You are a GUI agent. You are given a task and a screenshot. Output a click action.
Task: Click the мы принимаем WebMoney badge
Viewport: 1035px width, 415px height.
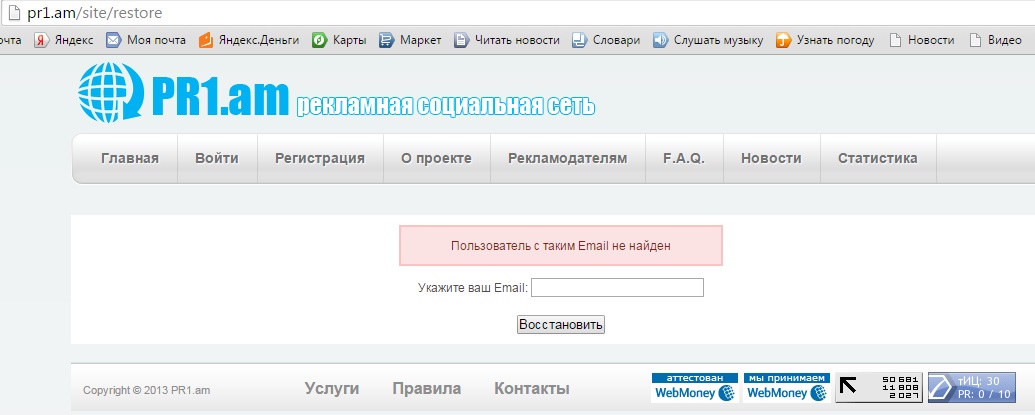(787, 388)
